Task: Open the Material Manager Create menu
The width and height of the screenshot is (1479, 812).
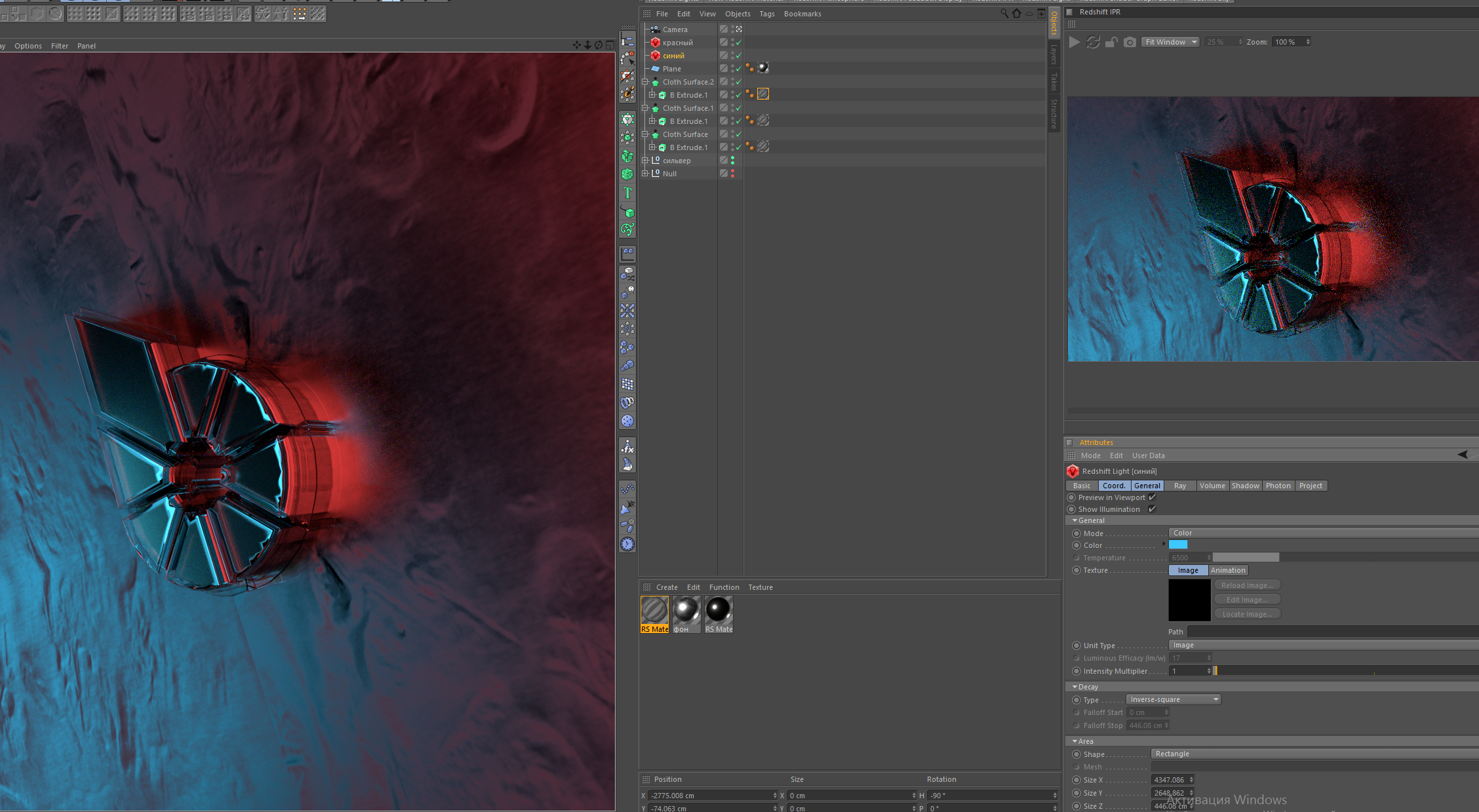Action: pos(667,587)
